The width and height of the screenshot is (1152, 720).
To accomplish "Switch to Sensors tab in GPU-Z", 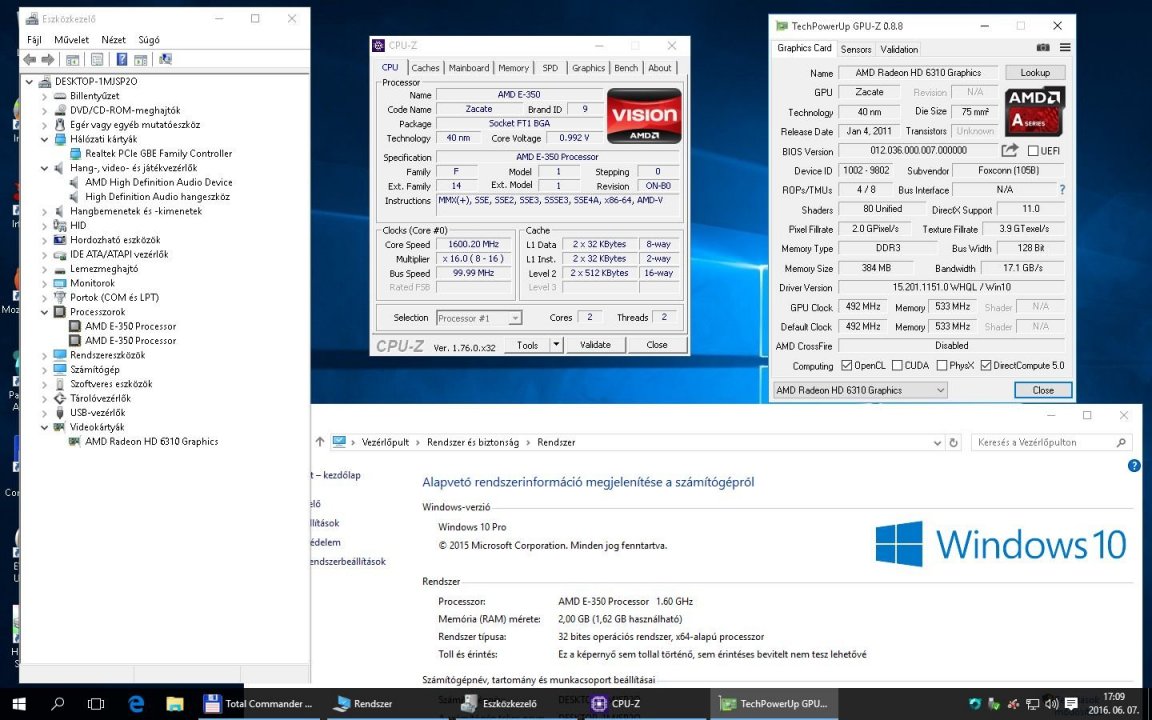I will point(856,49).
